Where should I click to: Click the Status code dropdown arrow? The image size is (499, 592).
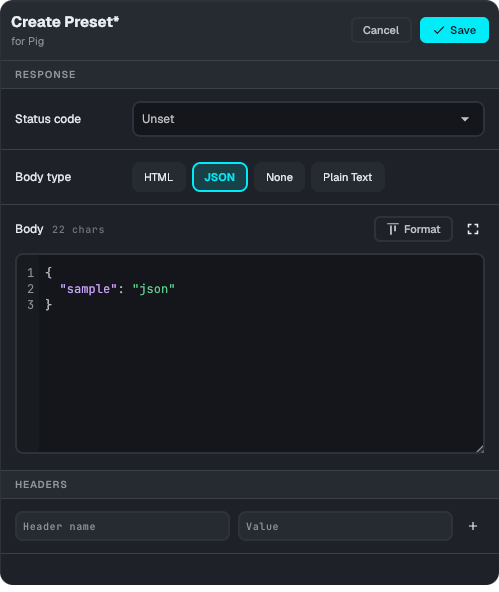pyautogui.click(x=465, y=119)
